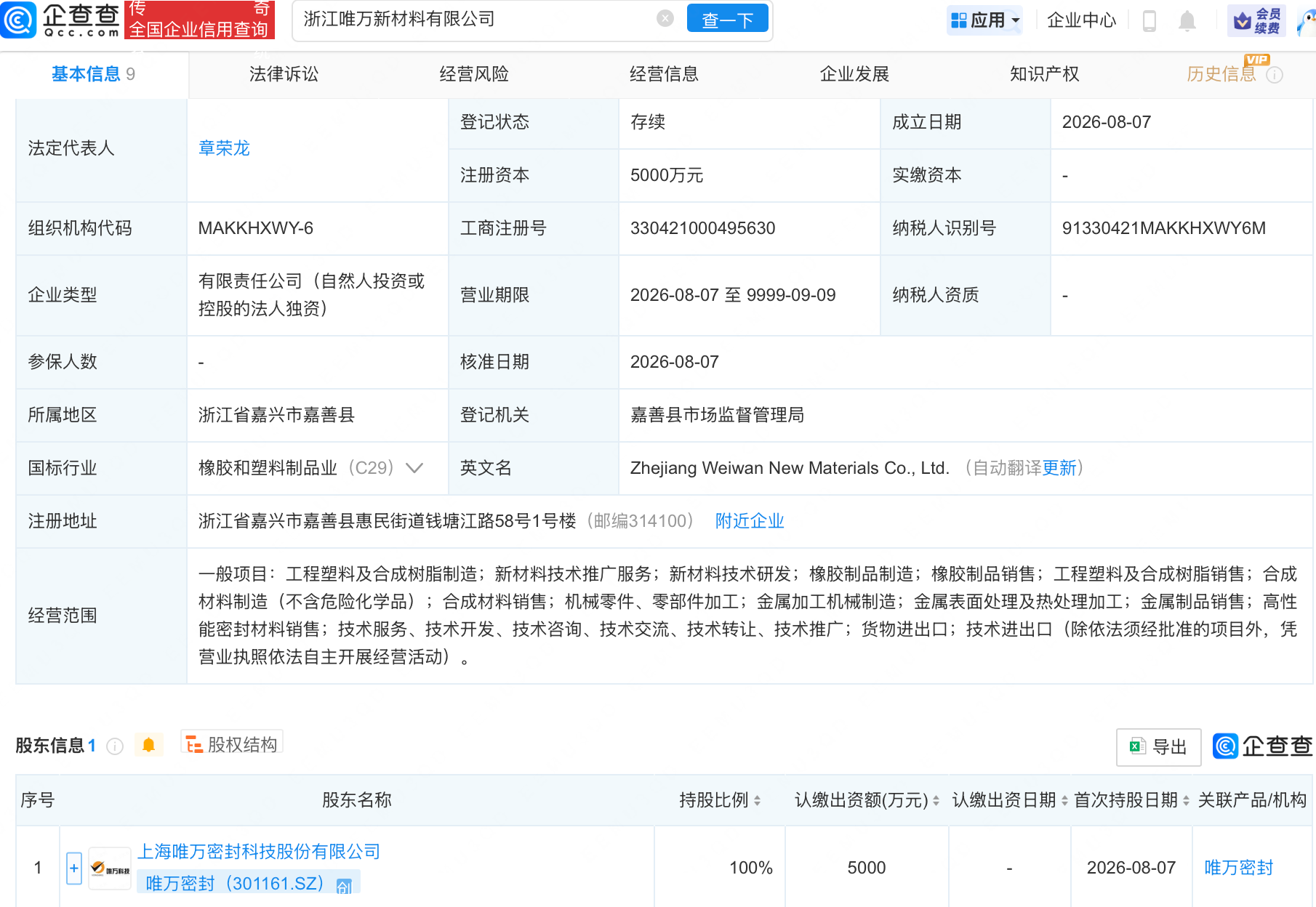Open legal representative 章荣龙 profile

pyautogui.click(x=224, y=148)
